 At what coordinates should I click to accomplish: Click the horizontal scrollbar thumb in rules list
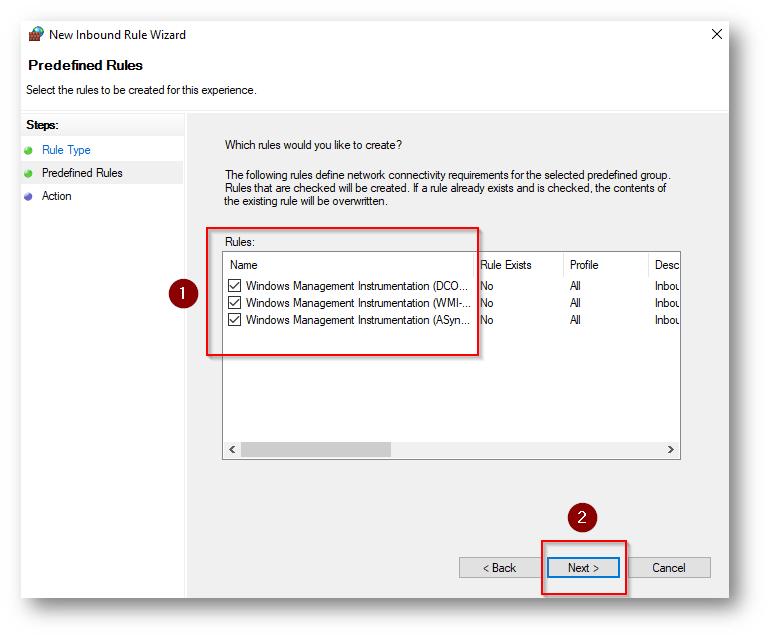tap(316, 449)
